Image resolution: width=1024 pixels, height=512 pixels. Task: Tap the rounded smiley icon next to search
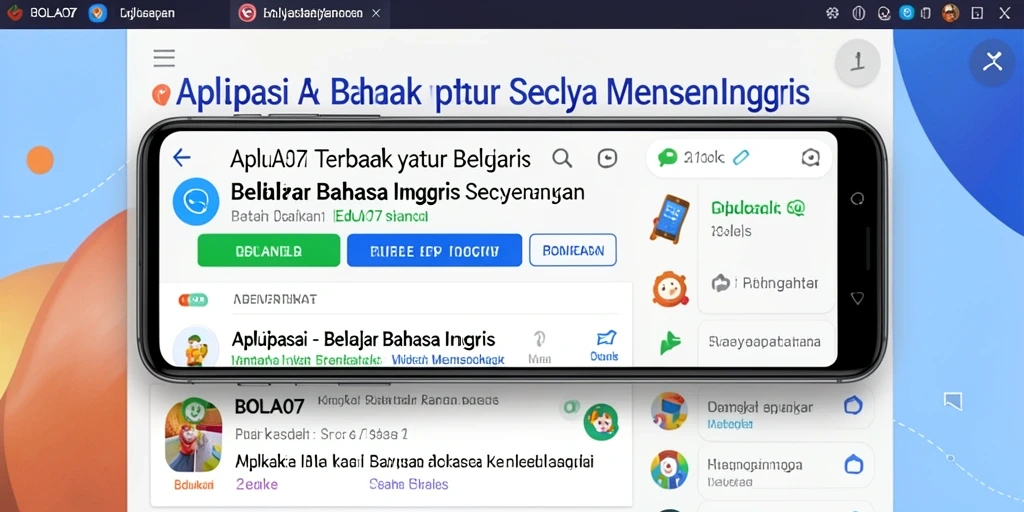pos(607,158)
